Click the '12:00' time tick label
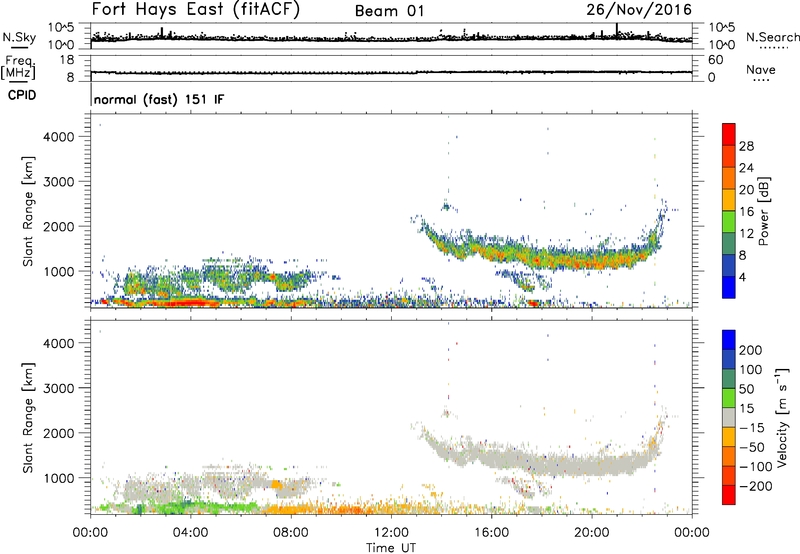Viewport: 800px width, 554px height. pyautogui.click(x=391, y=533)
